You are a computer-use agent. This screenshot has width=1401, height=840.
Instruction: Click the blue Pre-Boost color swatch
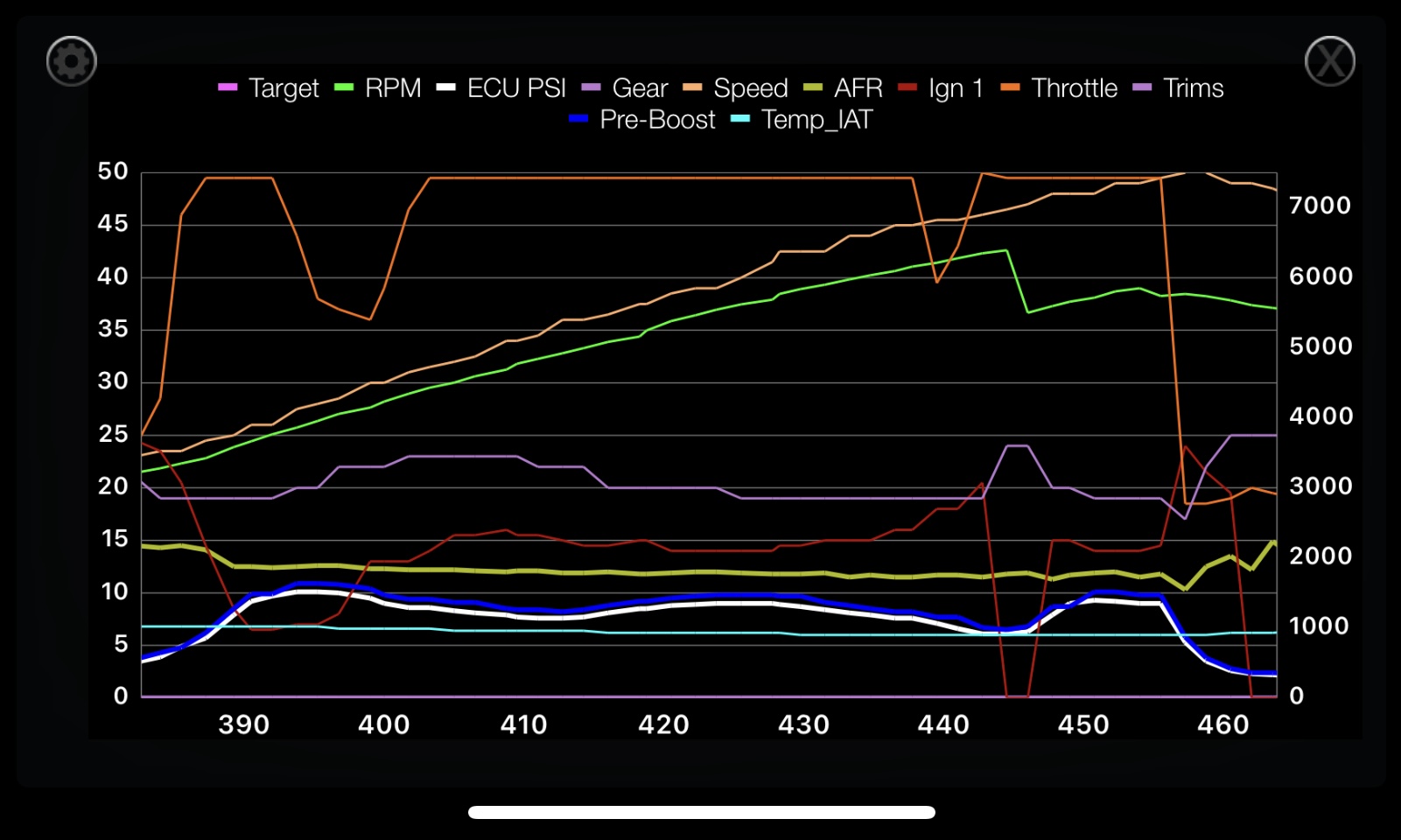578,119
